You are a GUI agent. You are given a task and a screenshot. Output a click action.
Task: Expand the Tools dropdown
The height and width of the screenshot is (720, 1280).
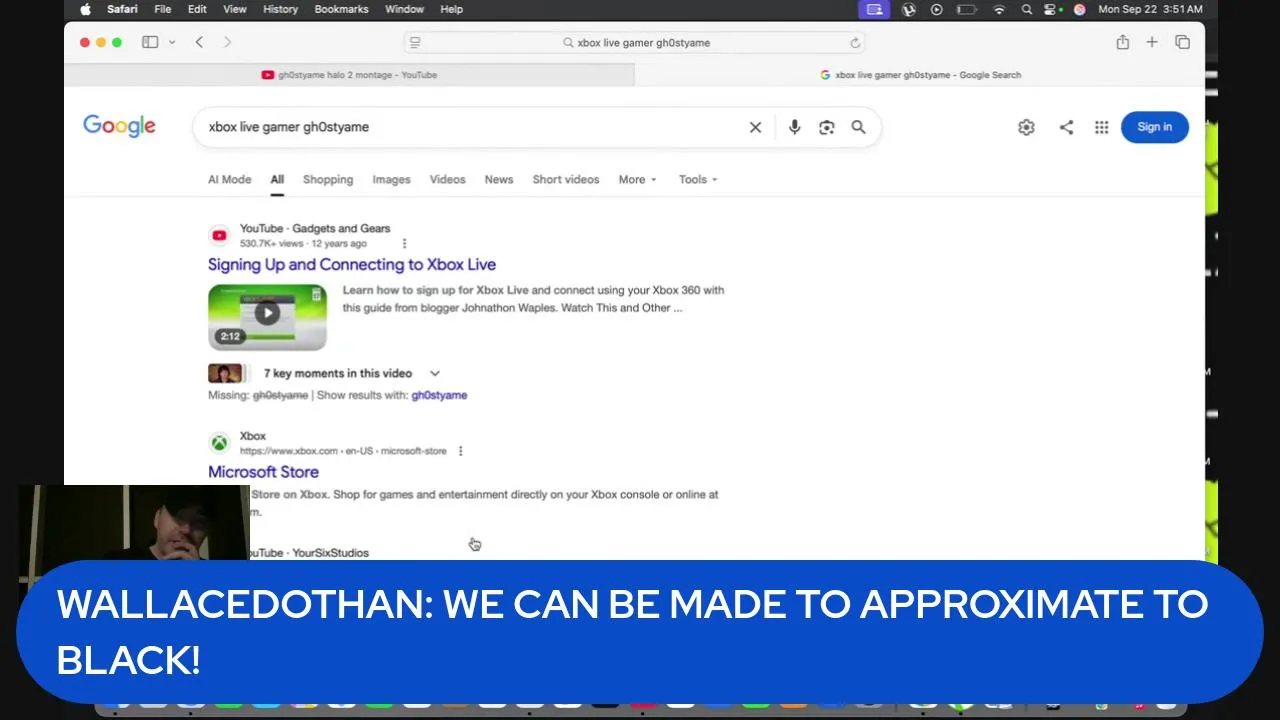[698, 179]
